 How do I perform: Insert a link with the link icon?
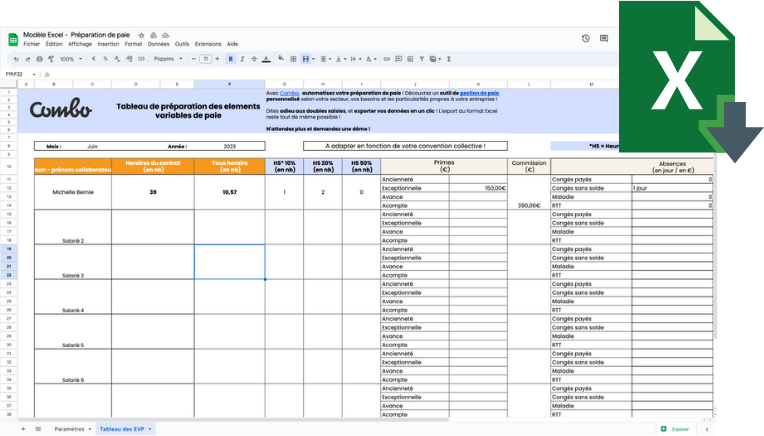click(387, 59)
